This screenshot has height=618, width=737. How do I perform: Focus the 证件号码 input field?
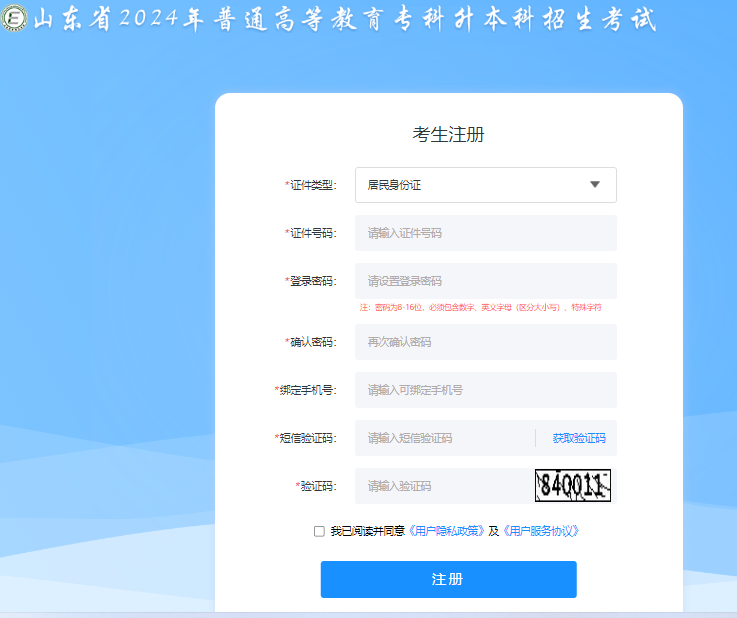(485, 233)
